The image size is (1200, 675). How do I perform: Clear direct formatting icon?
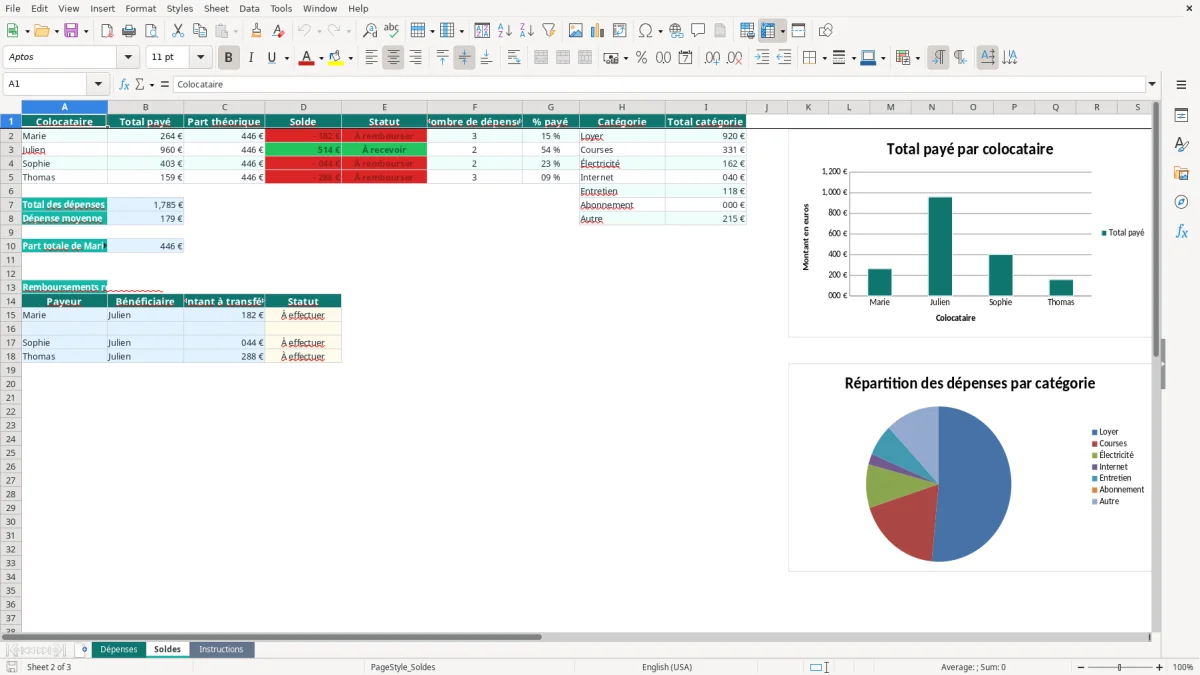coord(278,31)
